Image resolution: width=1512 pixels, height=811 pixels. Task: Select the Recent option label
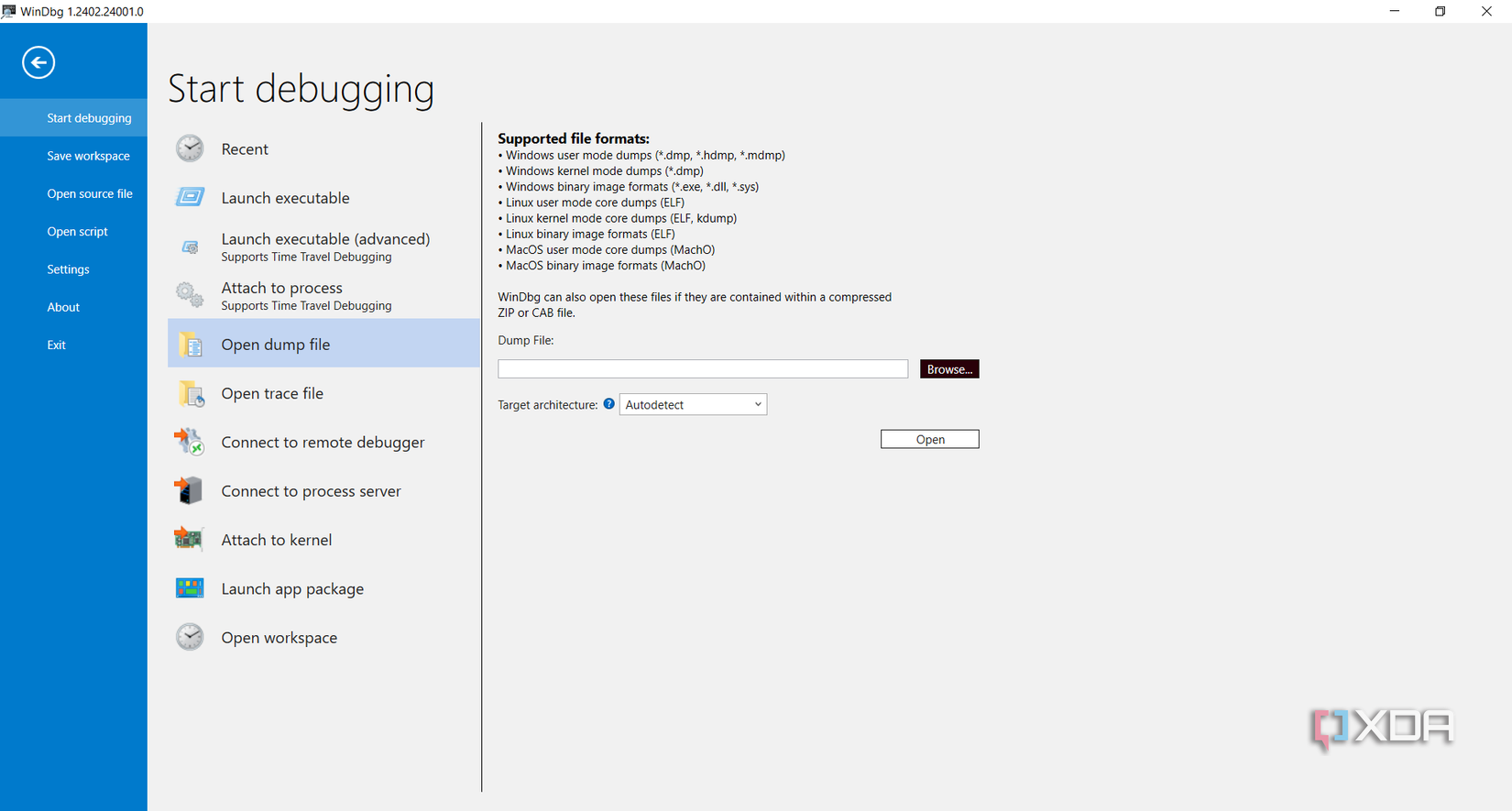[x=245, y=149]
